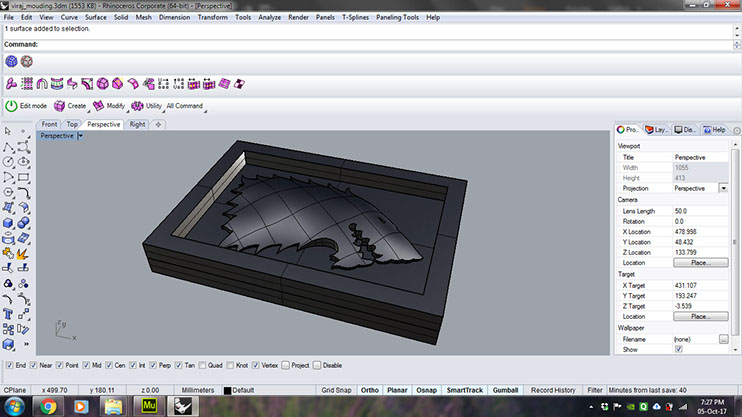Click the Camera Location Place button
742x417 pixels.
click(x=700, y=263)
